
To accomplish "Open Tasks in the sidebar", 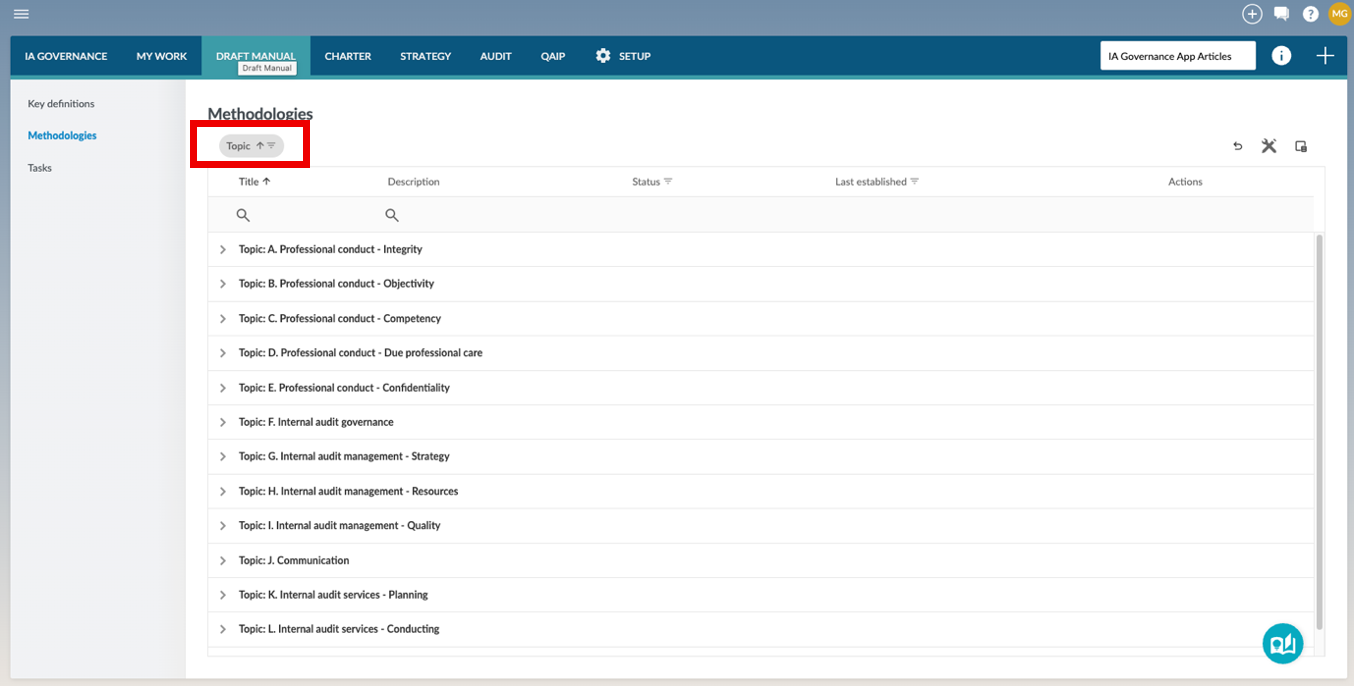I will pyautogui.click(x=40, y=168).
